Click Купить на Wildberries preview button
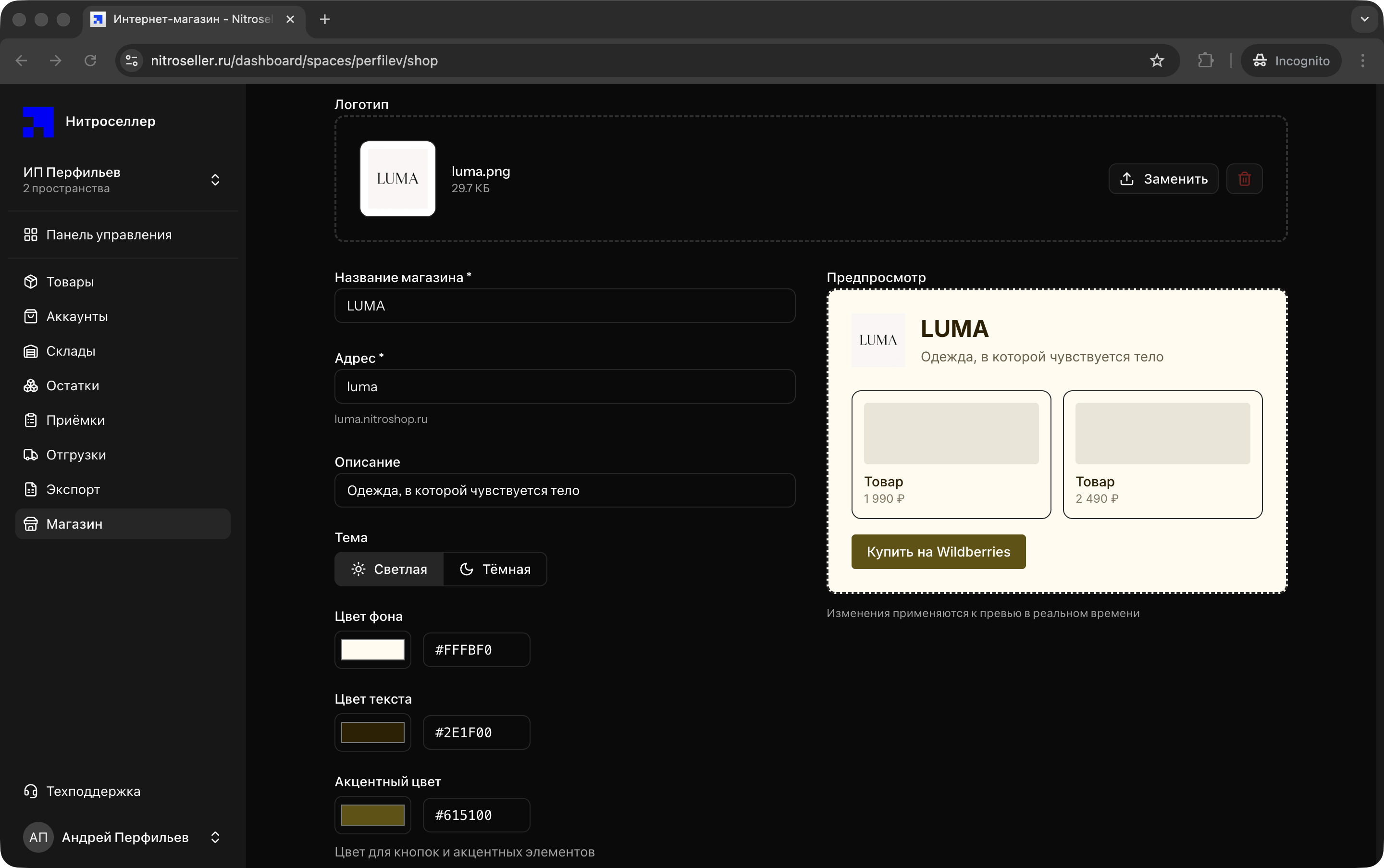The width and height of the screenshot is (1384, 868). [938, 552]
